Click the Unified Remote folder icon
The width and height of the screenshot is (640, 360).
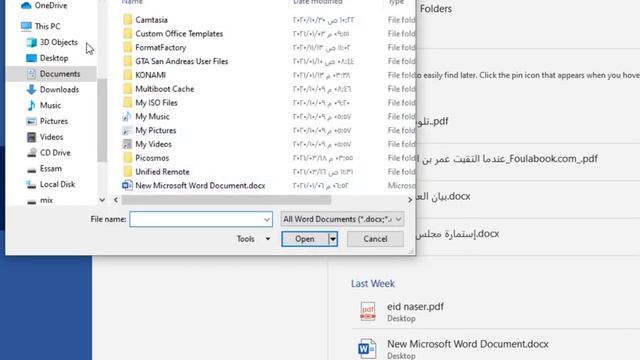(x=128, y=172)
